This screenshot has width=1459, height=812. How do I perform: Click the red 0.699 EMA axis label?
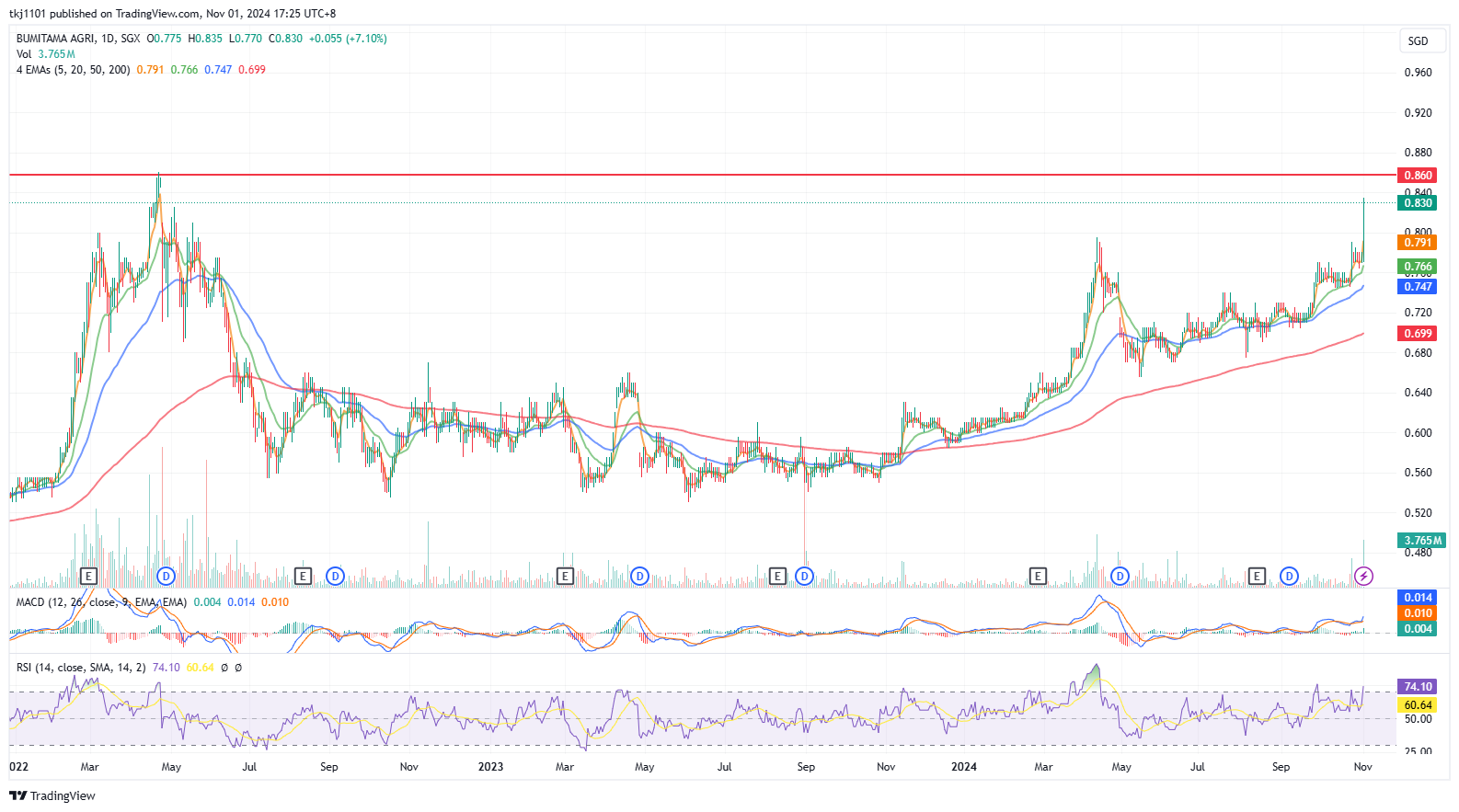(1418, 334)
